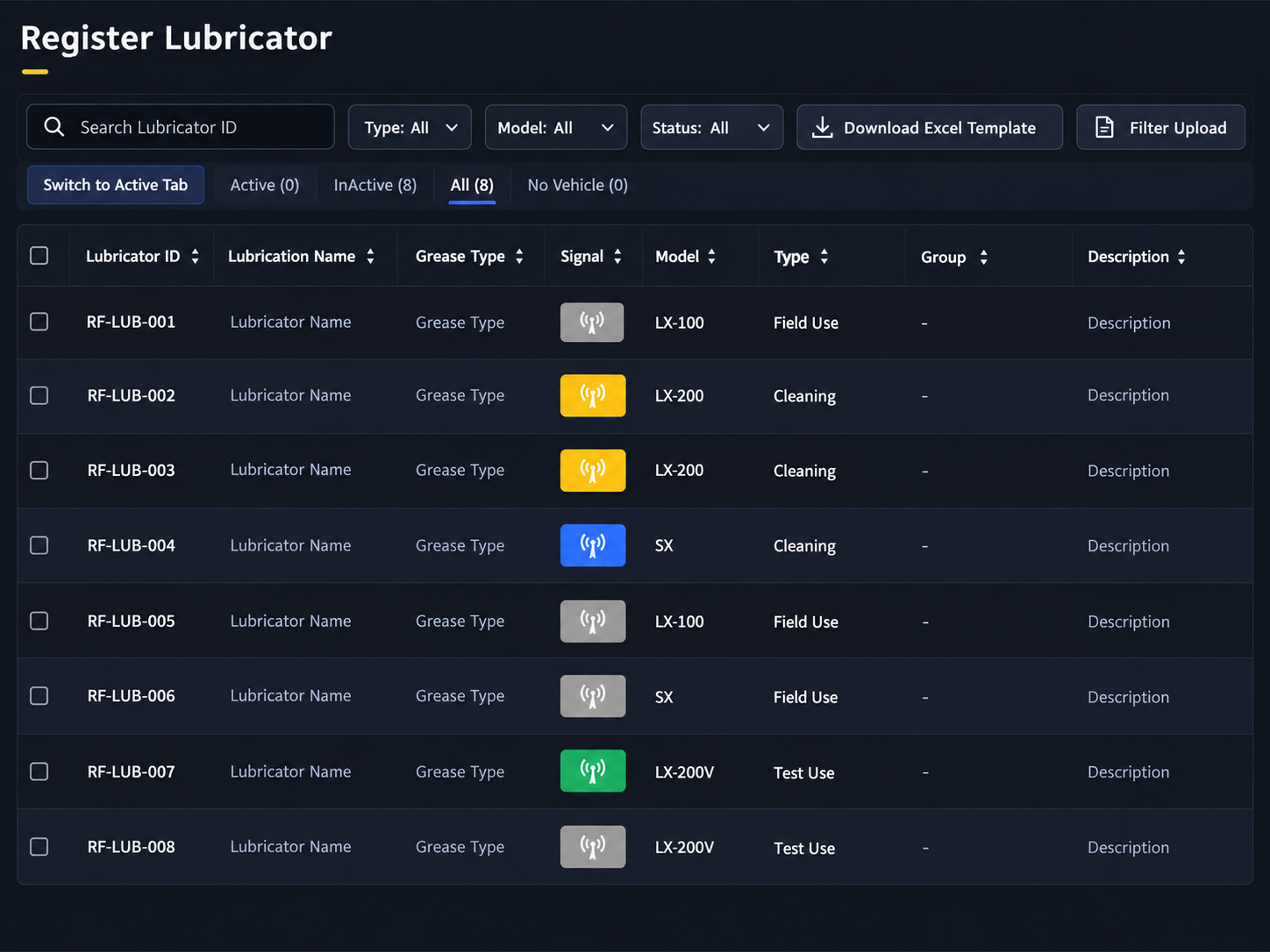Image resolution: width=1270 pixels, height=952 pixels.
Task: Check the RF-LUB-003 row checkbox
Action: tap(39, 471)
